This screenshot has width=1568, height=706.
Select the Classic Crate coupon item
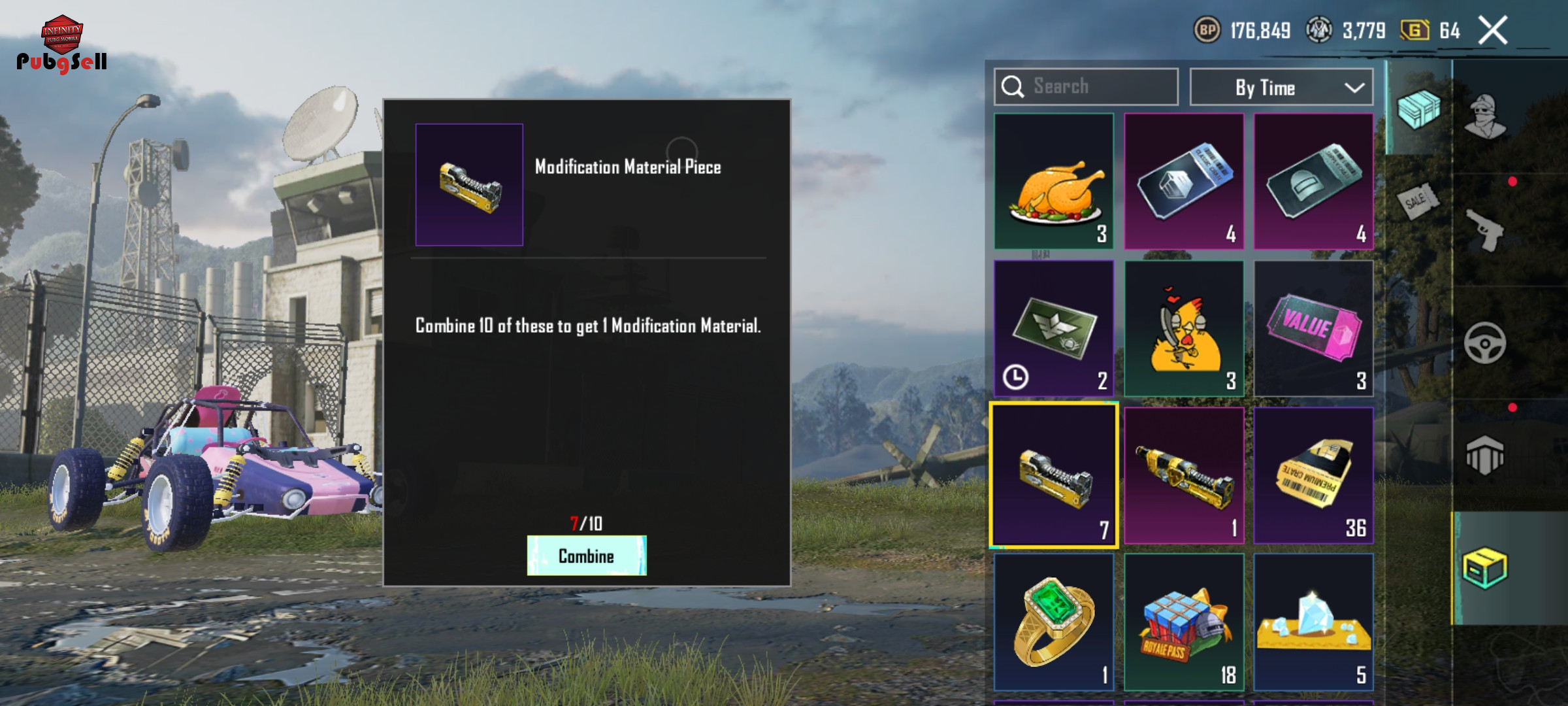(1184, 181)
